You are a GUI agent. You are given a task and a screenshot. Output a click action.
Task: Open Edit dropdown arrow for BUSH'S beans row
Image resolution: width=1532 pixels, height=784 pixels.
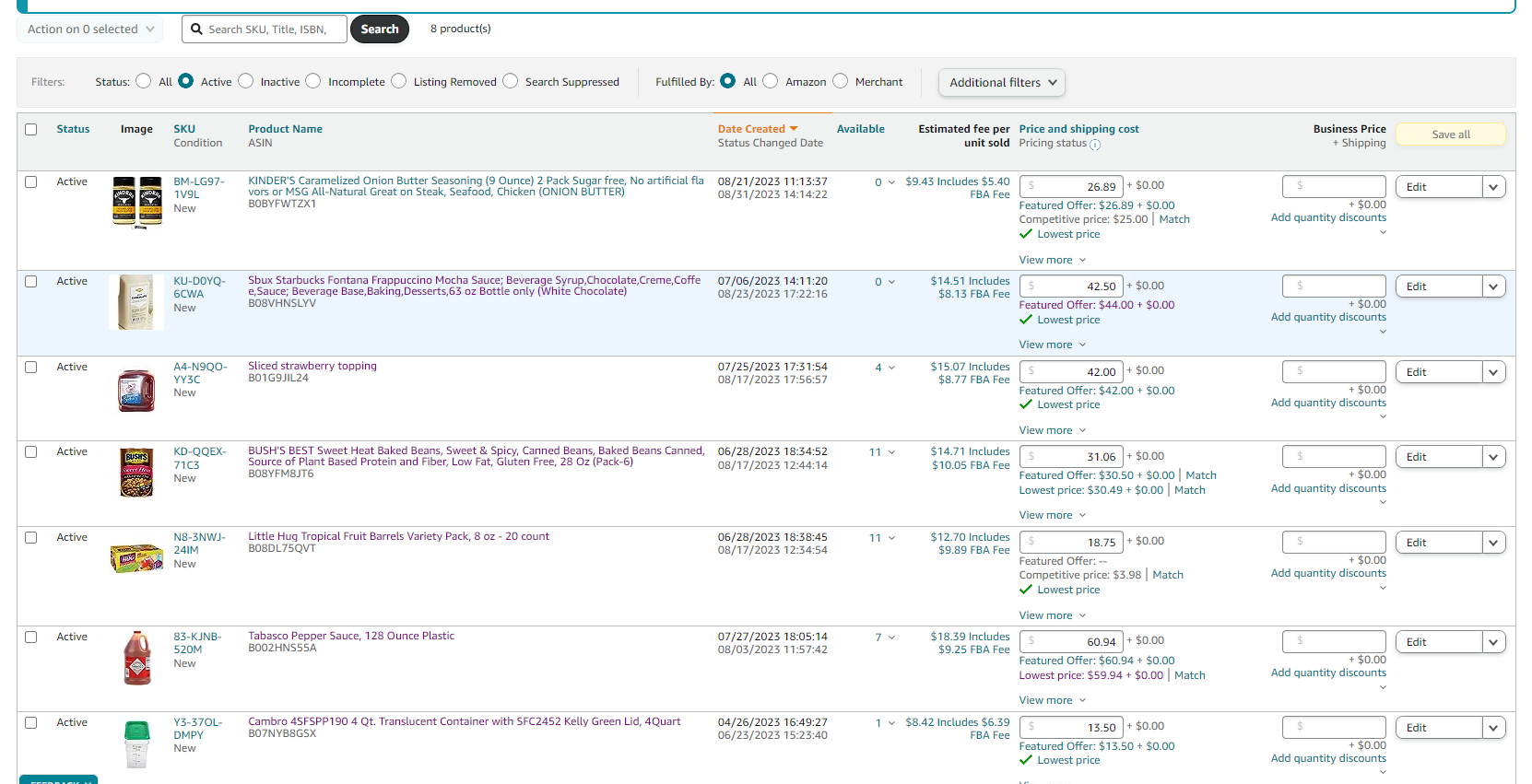[x=1494, y=457]
